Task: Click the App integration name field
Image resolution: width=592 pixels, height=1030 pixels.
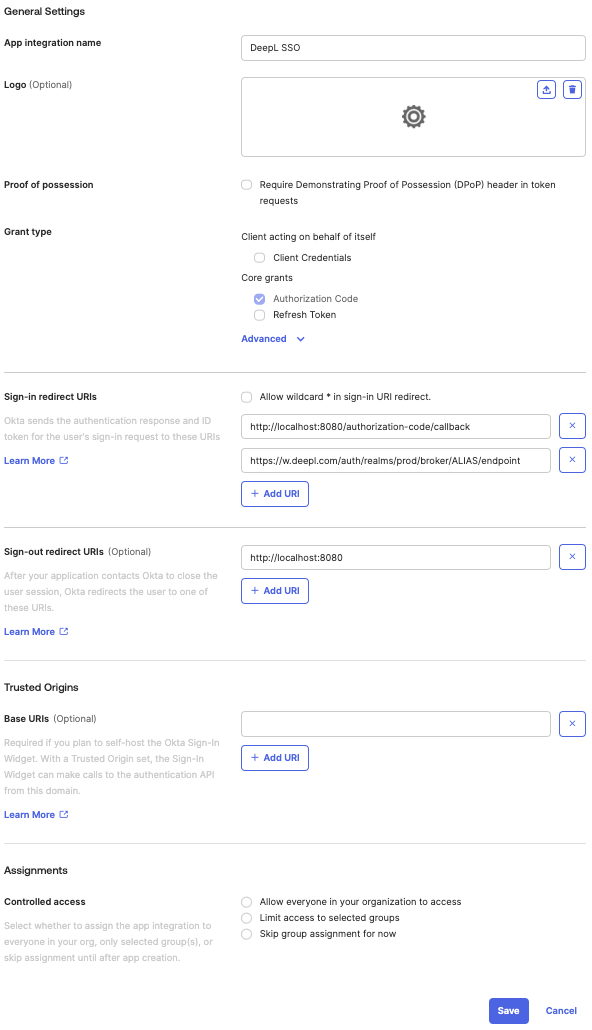Action: tap(413, 47)
